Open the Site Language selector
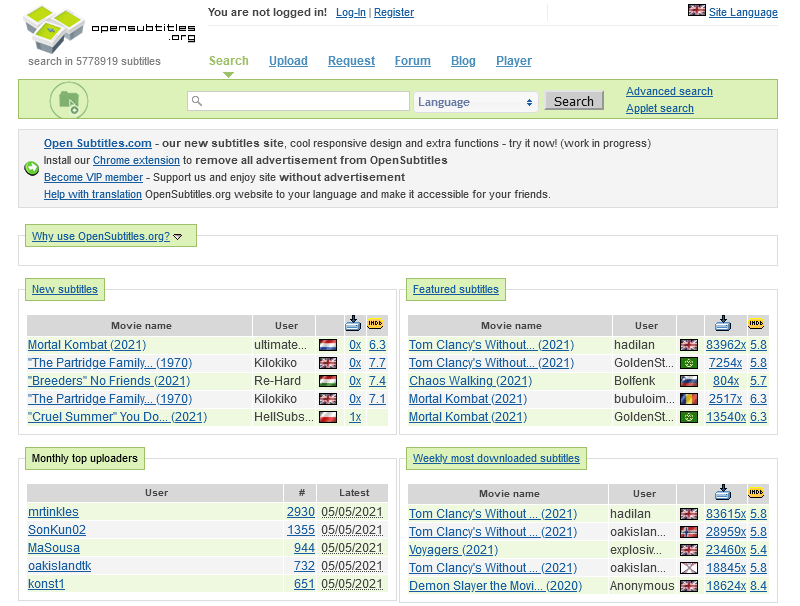The image size is (800, 606). pyautogui.click(x=742, y=12)
